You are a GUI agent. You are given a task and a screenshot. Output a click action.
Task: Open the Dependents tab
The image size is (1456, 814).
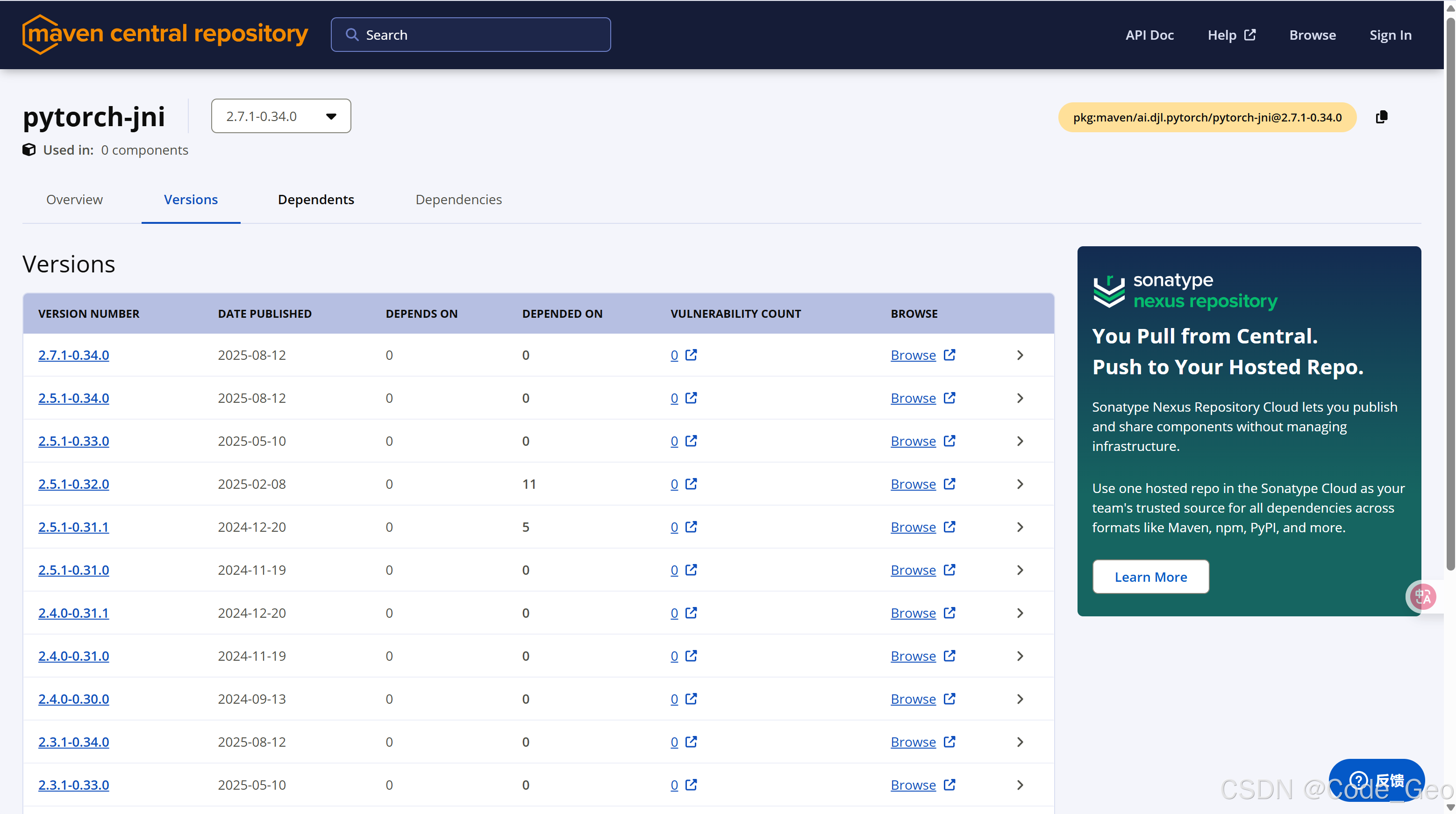316,200
